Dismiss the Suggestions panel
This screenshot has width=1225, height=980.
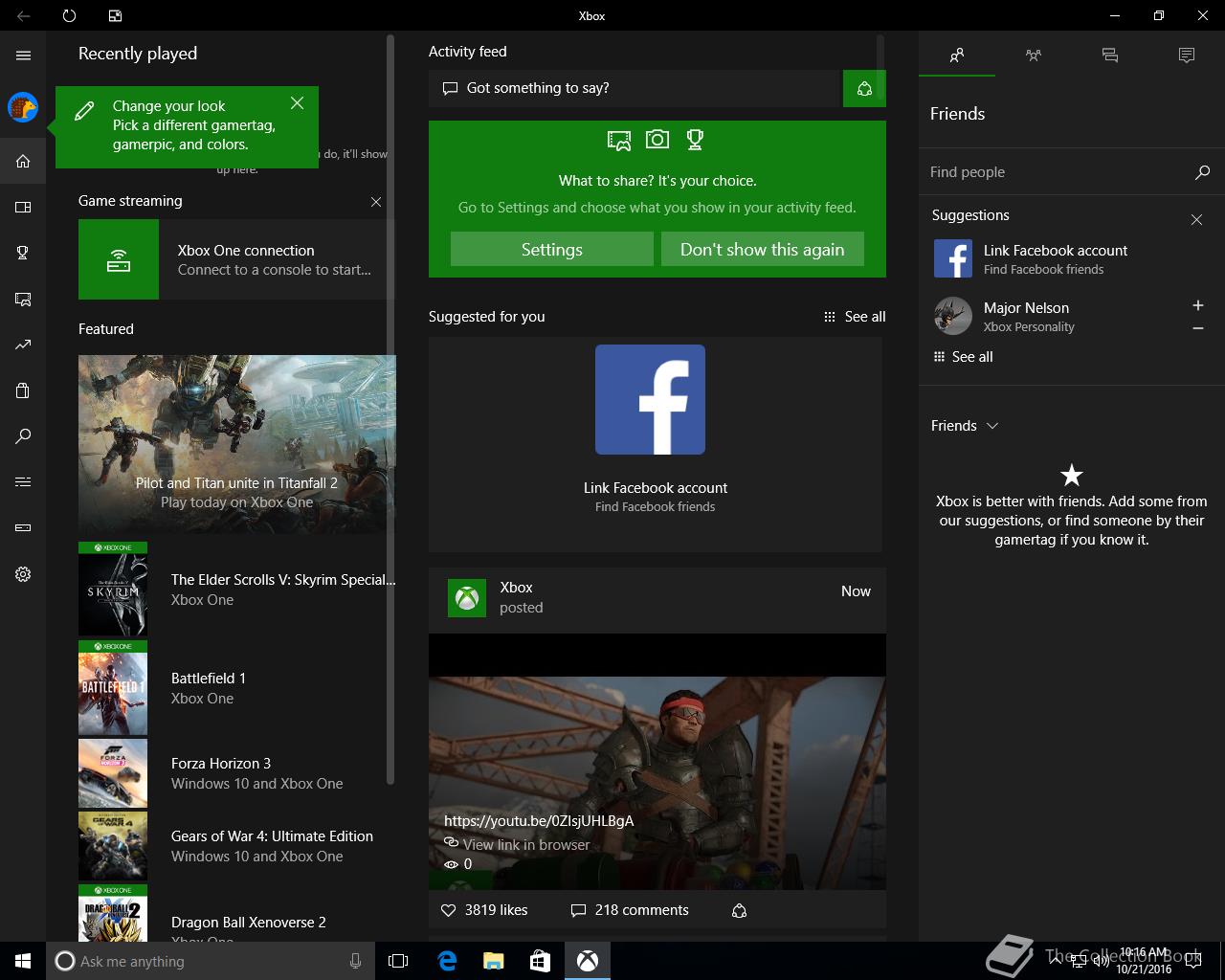[1196, 220]
